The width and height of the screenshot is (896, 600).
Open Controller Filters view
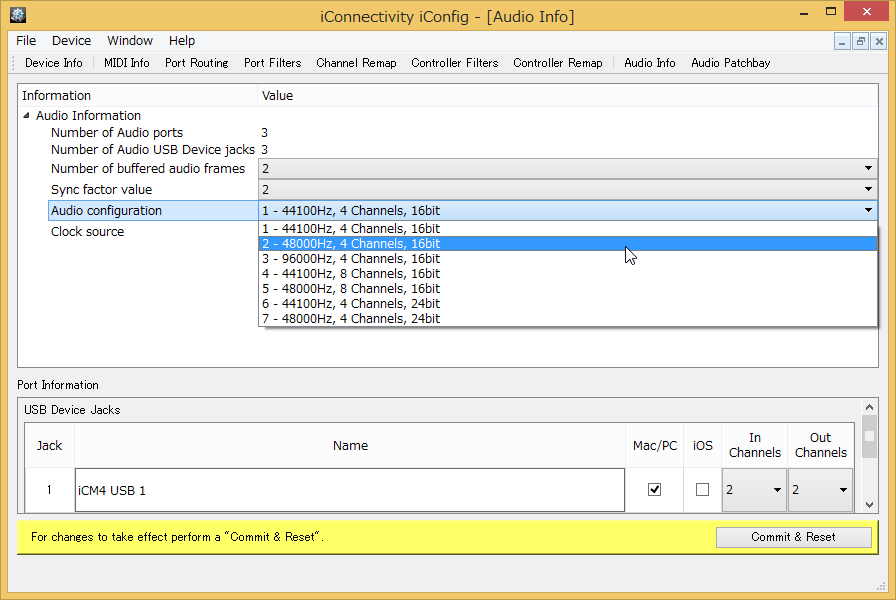tap(454, 63)
